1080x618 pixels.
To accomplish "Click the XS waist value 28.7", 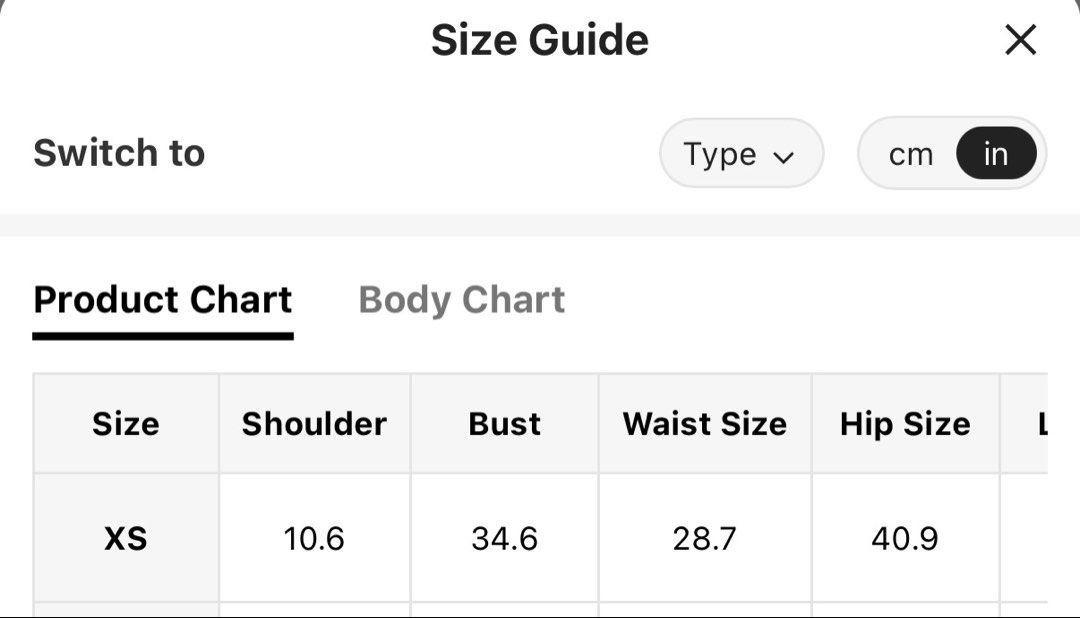I will tap(705, 538).
